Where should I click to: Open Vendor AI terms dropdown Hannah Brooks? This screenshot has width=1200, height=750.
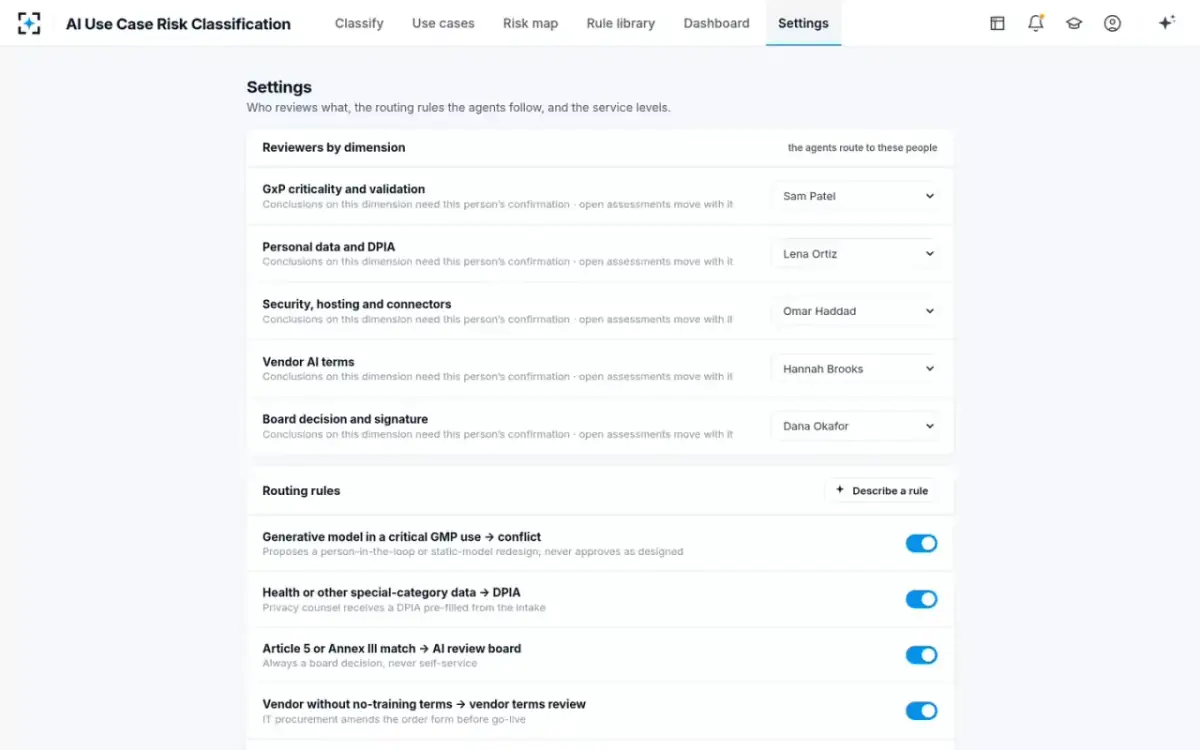[855, 369]
